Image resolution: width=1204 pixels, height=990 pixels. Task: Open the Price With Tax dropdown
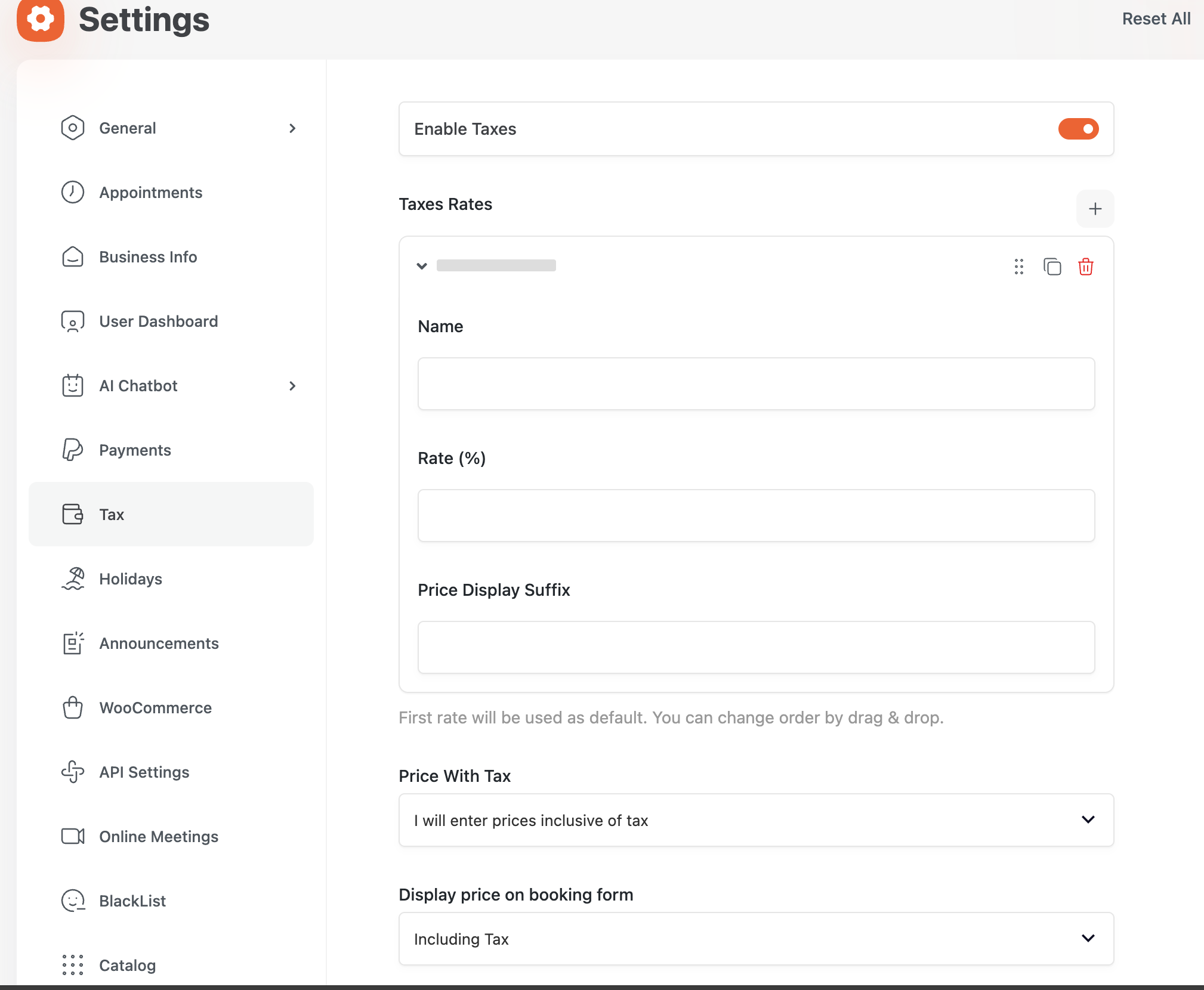[x=756, y=820]
